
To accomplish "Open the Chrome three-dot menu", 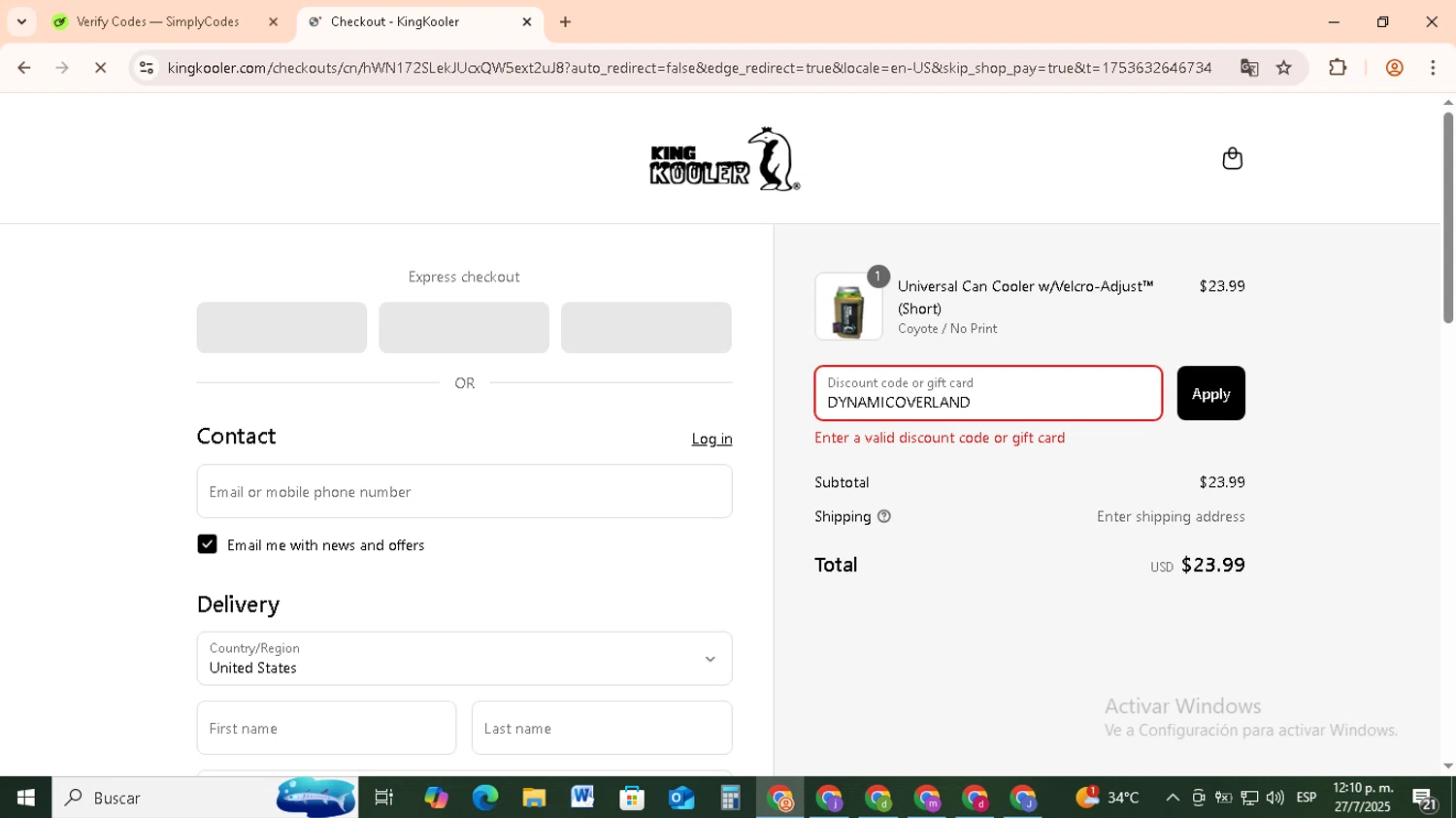I will (x=1433, y=68).
